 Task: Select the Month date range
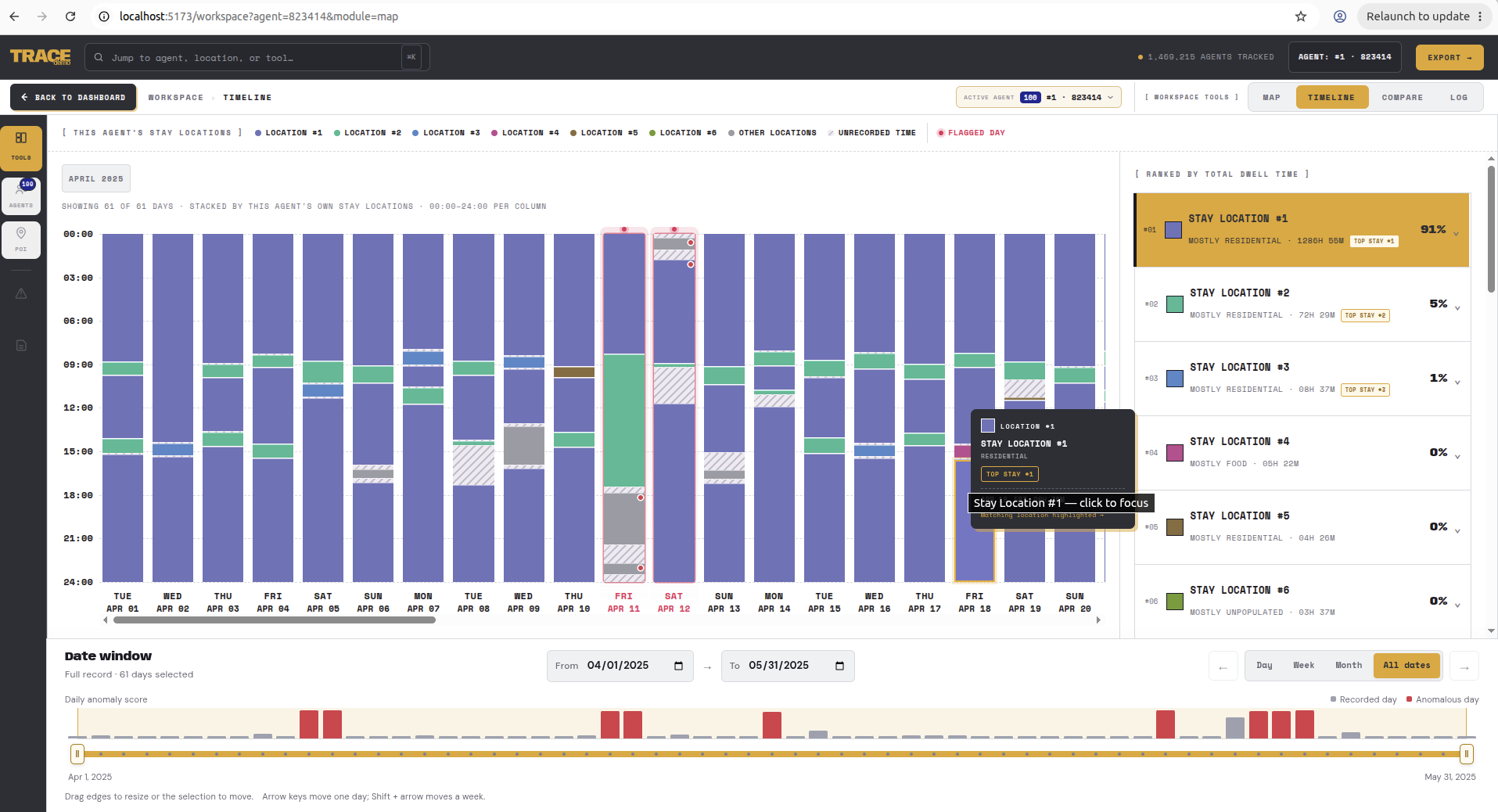(x=1348, y=666)
